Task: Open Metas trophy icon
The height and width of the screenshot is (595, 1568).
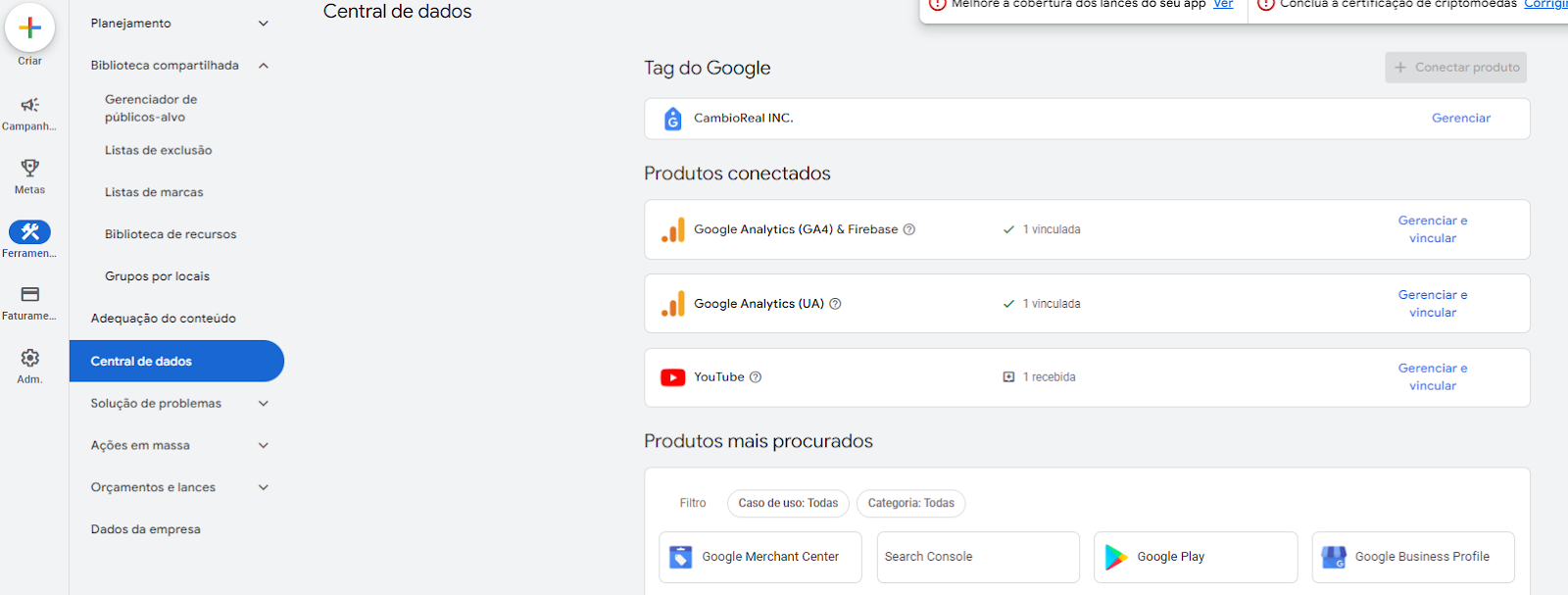Action: tap(29, 168)
